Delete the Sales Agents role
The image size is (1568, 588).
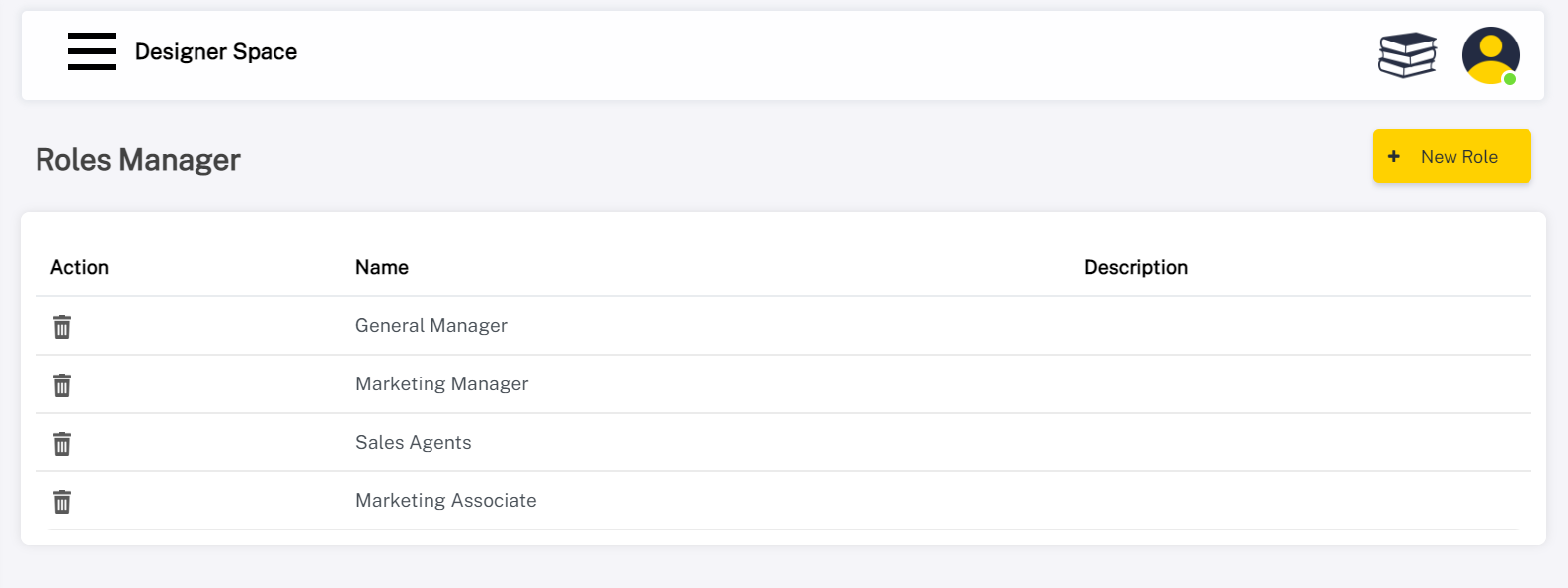point(62,444)
